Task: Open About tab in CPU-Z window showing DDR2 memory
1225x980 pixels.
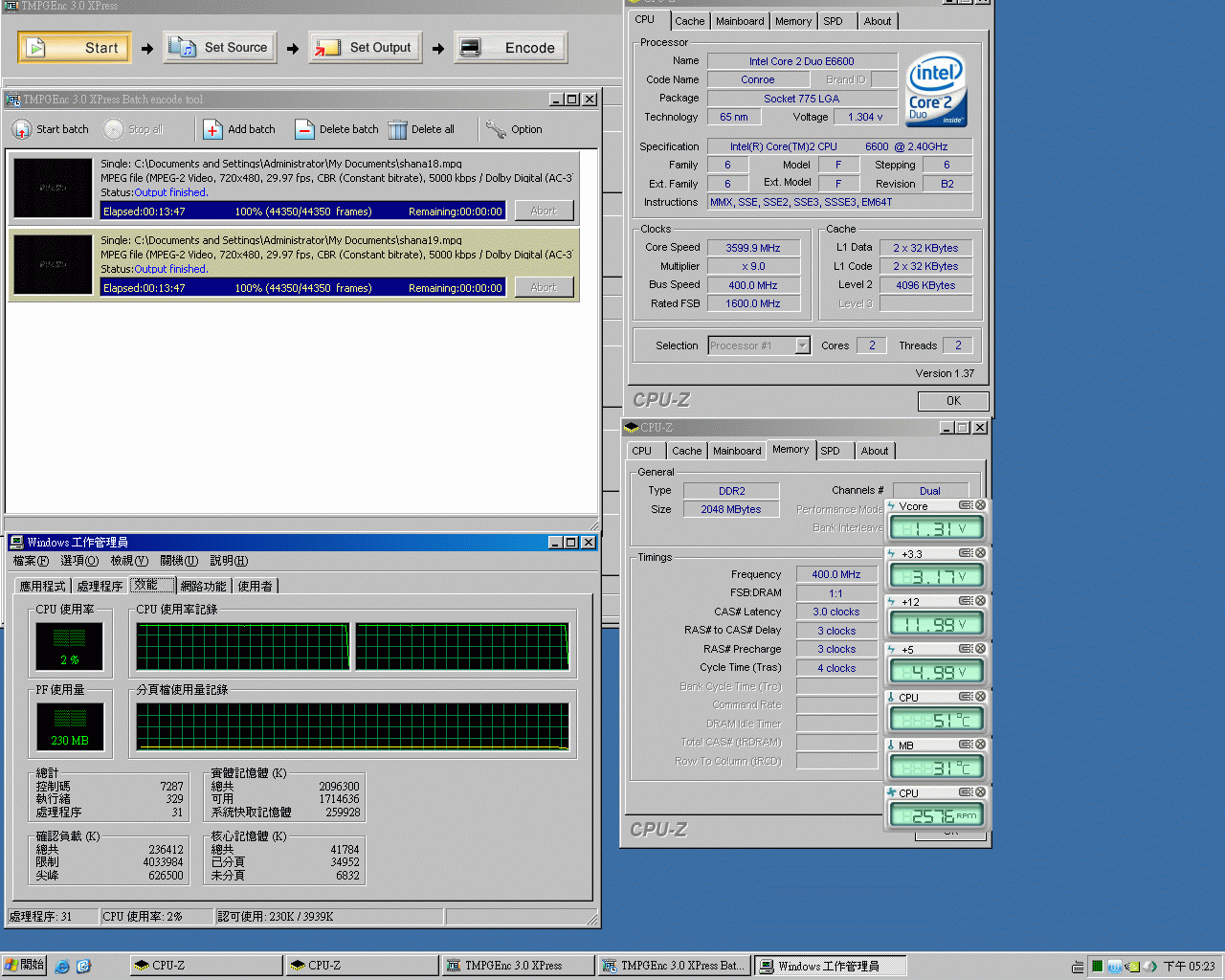Action: (x=874, y=451)
